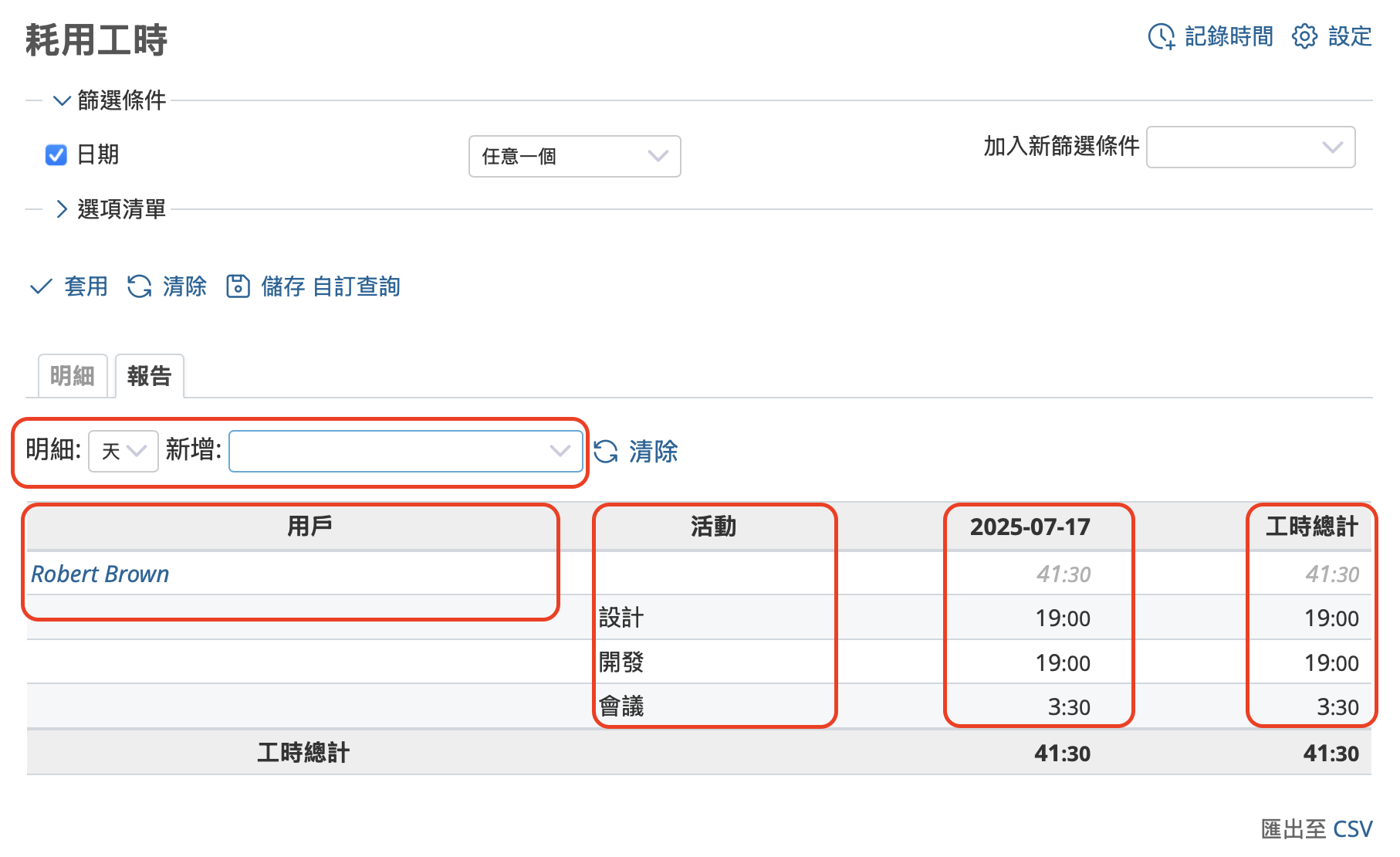Click the 工時總計 column header
The height and width of the screenshot is (857, 1400).
pos(1312,527)
